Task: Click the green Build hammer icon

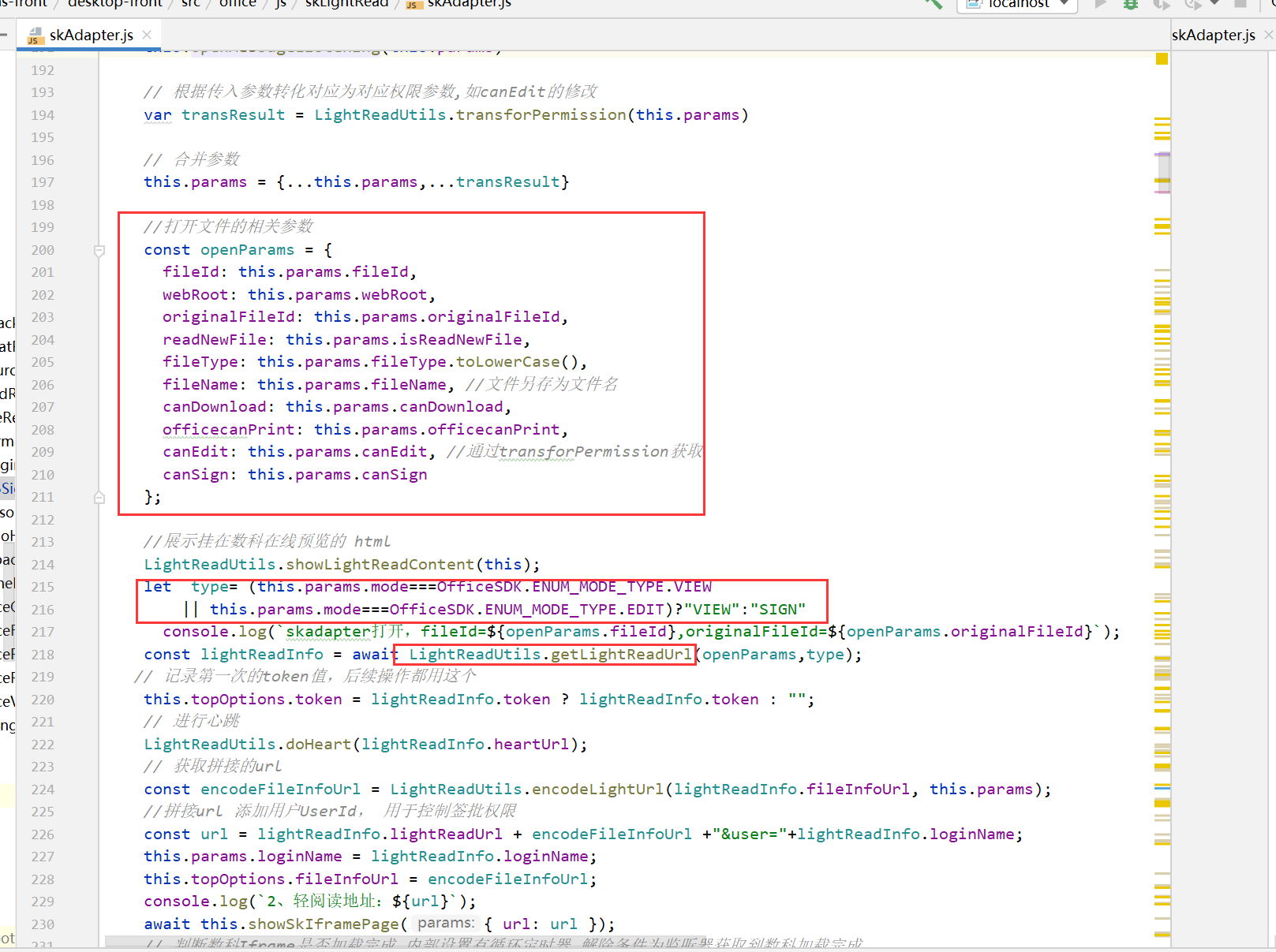Action: 934,3
